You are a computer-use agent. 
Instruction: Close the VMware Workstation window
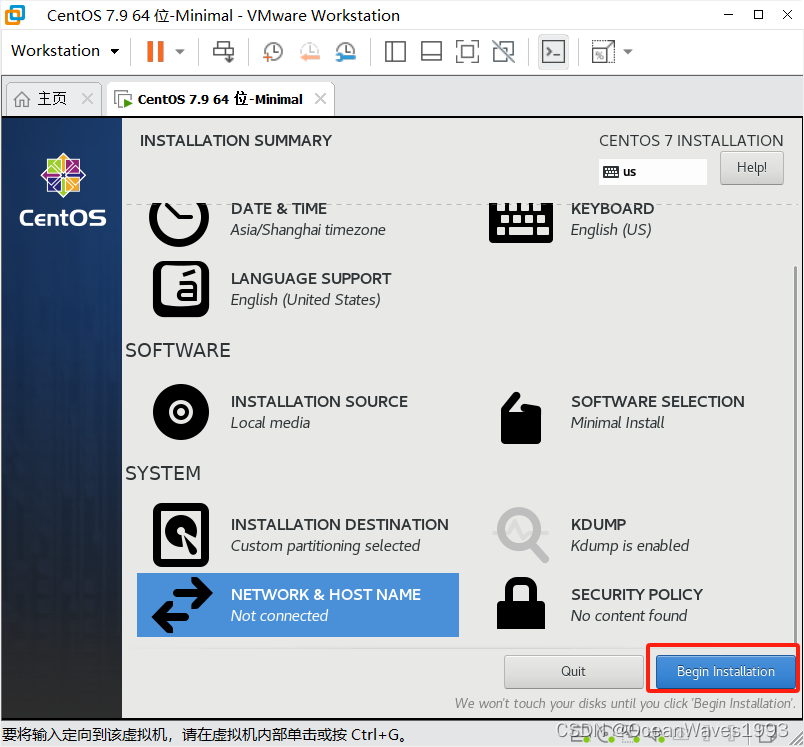pyautogui.click(x=788, y=15)
